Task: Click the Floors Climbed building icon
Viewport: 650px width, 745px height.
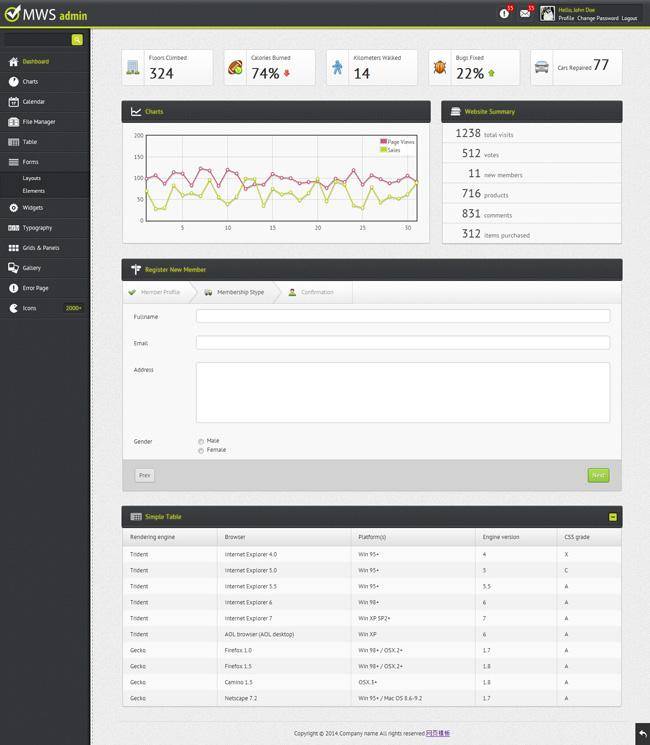Action: click(x=133, y=68)
